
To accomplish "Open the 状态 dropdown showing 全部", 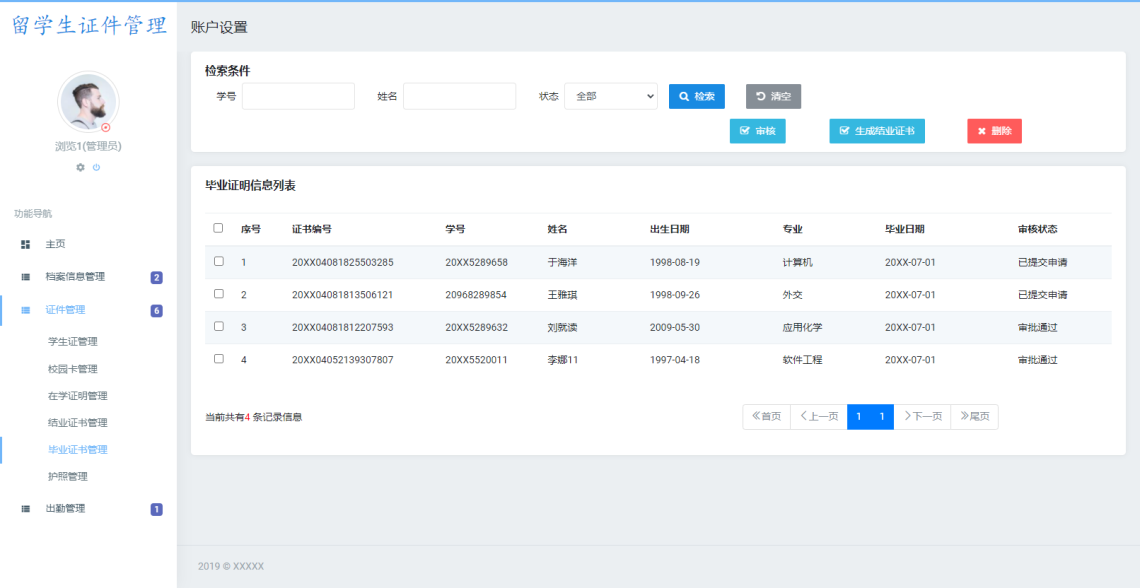I will point(610,96).
